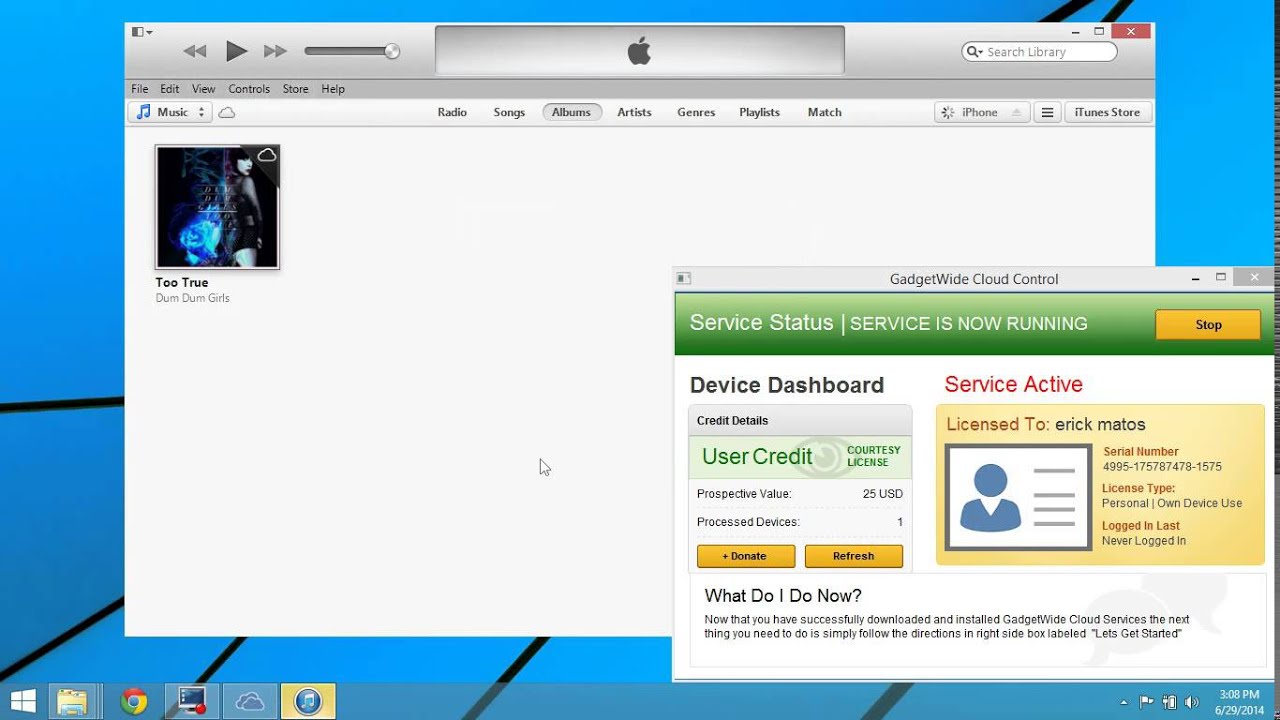Viewport: 1280px width, 720px height.
Task: Click the iTunes taskbar icon
Action: click(x=308, y=701)
